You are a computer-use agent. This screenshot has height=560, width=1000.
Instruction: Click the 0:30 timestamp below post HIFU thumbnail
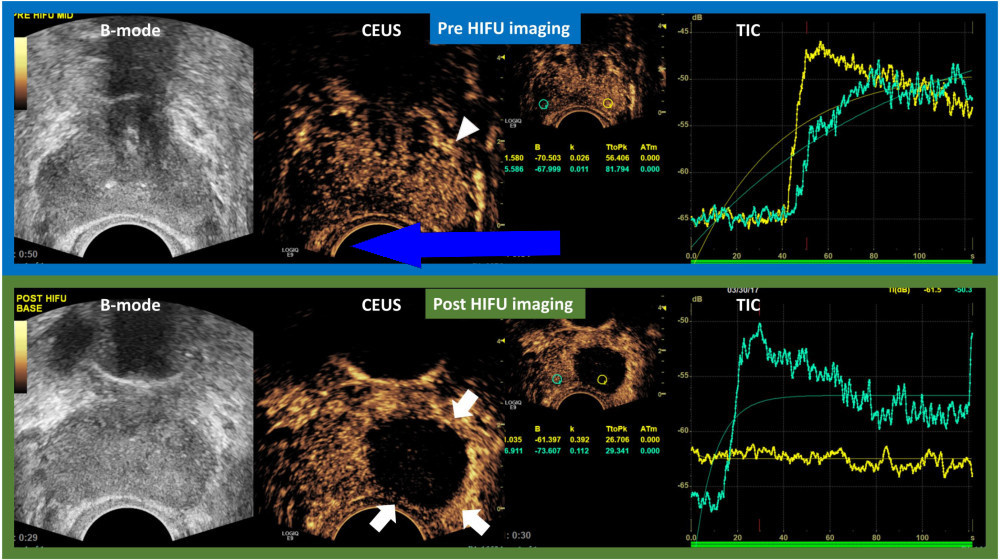click(x=519, y=535)
